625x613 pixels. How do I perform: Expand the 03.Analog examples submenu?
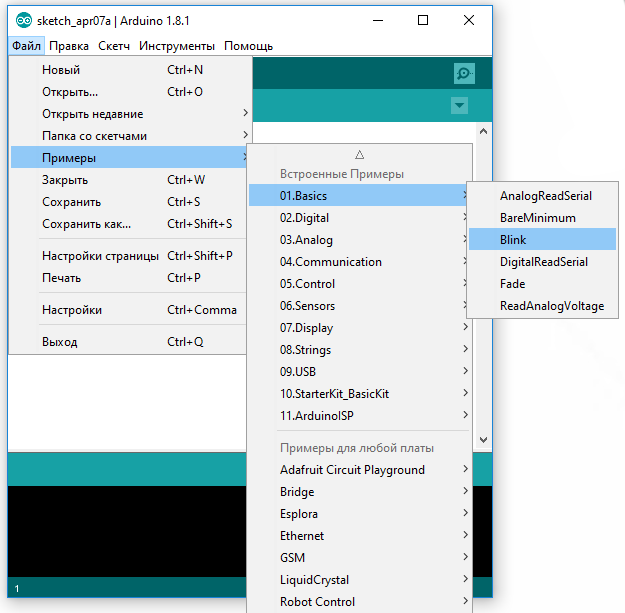359,240
